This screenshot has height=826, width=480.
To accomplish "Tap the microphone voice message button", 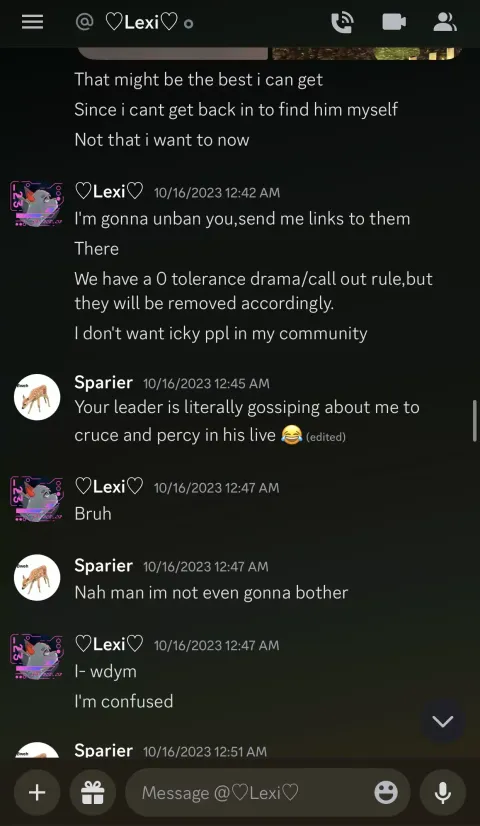I will (x=443, y=792).
